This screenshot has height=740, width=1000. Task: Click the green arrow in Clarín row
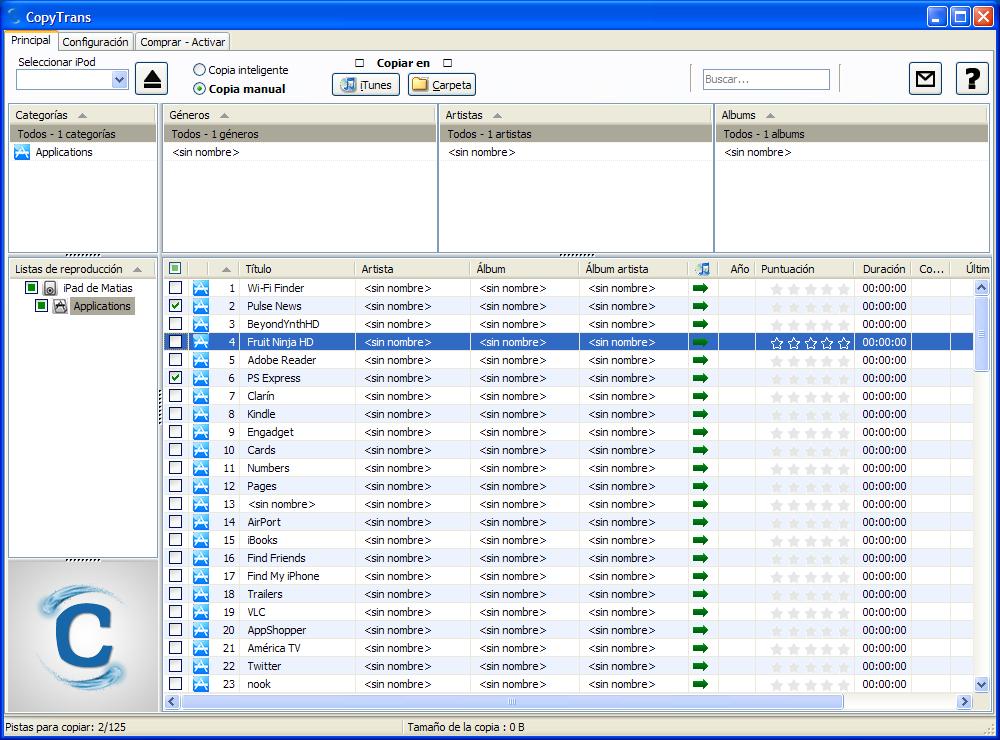pos(700,396)
